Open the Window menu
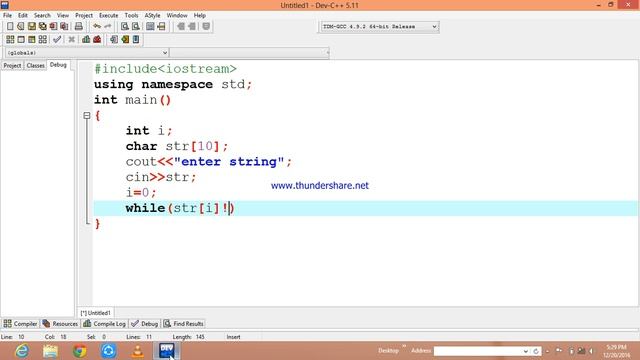Image resolution: width=640 pixels, height=360 pixels. (177, 16)
